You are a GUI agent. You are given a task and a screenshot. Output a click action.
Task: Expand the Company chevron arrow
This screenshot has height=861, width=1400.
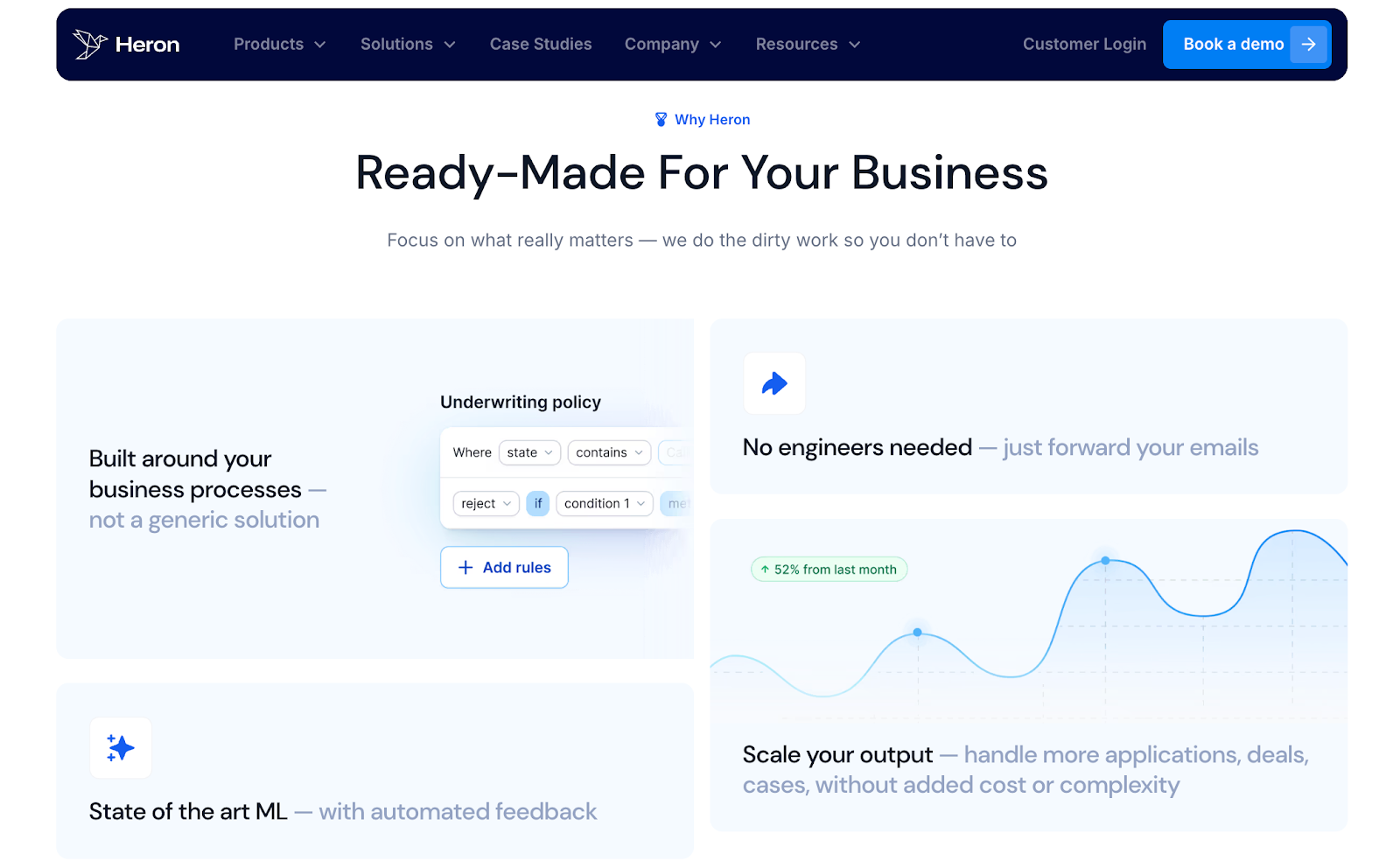(x=716, y=45)
